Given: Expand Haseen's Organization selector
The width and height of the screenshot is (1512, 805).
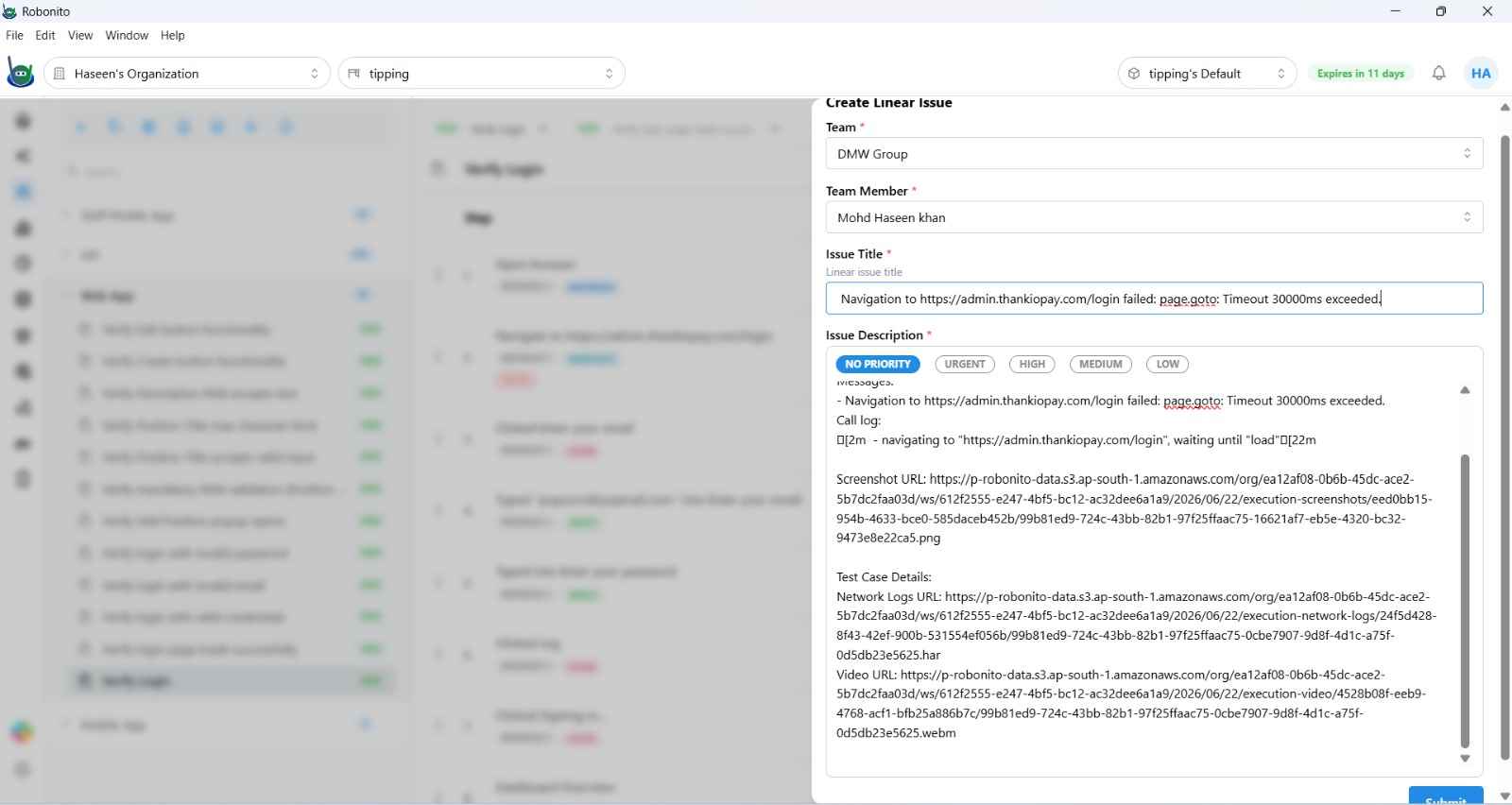Looking at the screenshot, I should point(187,73).
